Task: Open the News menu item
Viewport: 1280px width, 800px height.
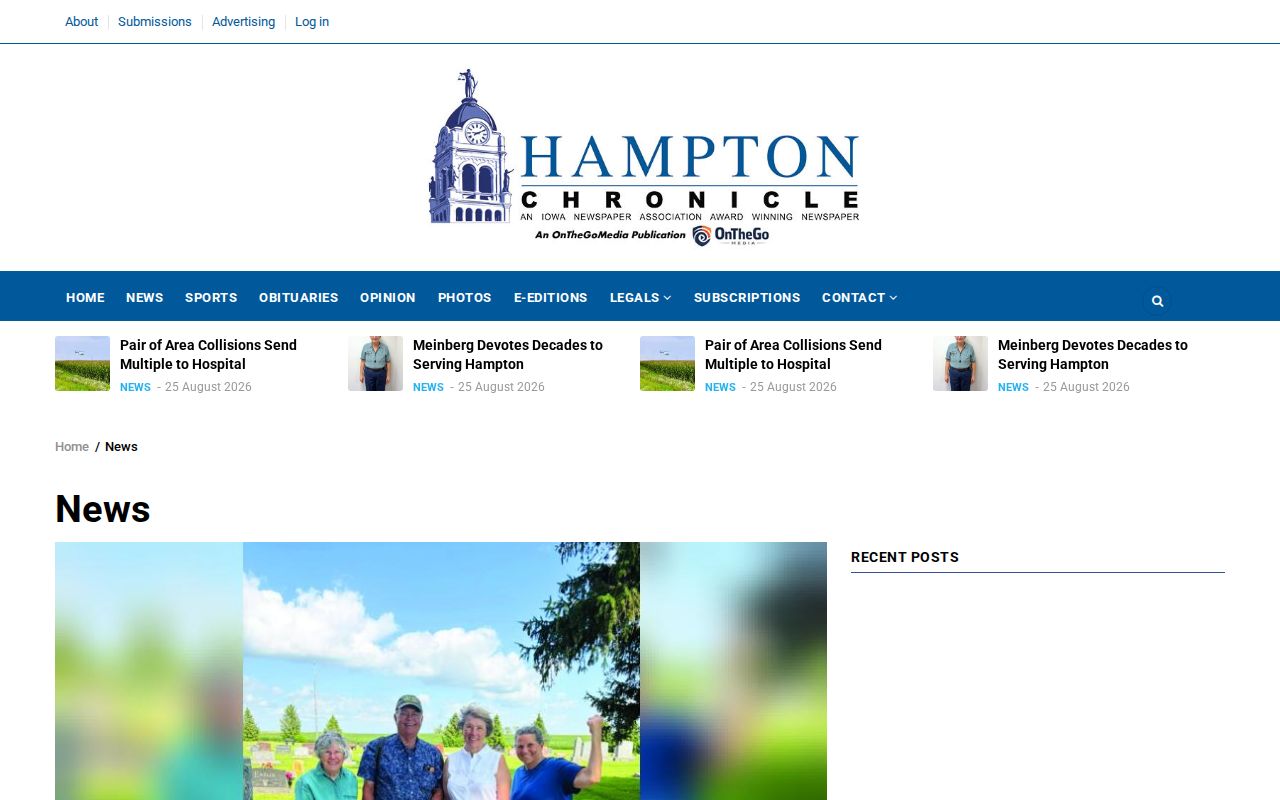Action: [144, 297]
